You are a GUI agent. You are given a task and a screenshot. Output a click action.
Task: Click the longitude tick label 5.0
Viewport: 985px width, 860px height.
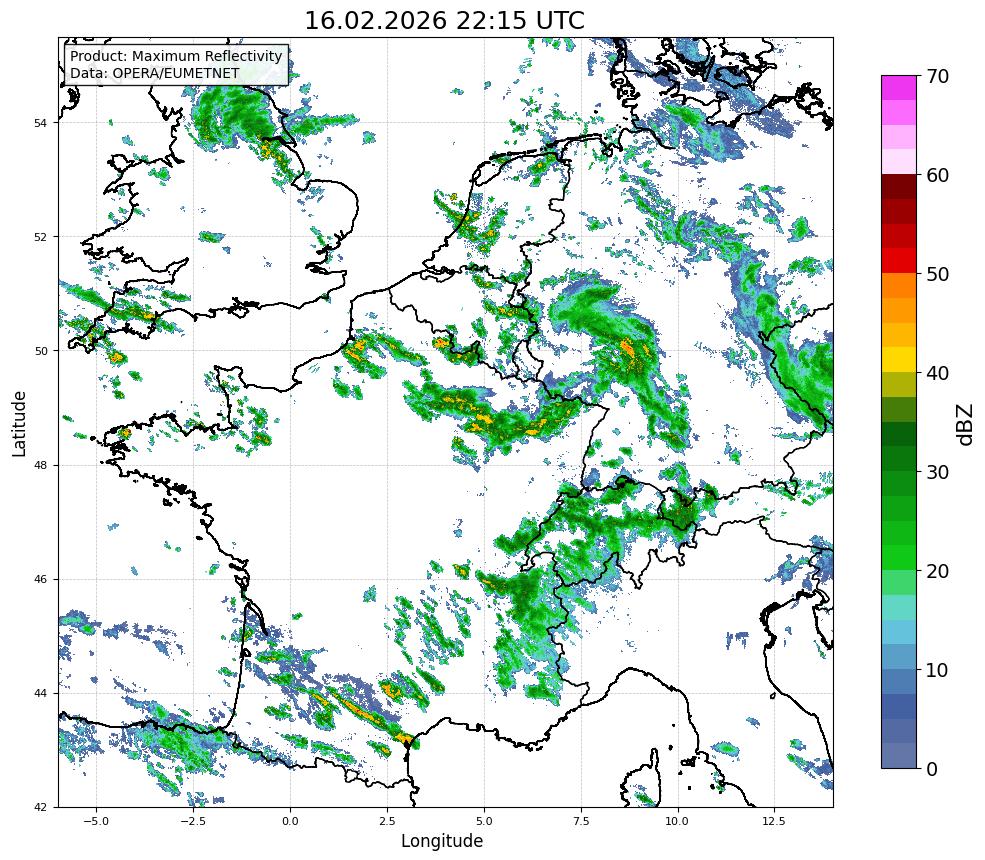pos(484,821)
